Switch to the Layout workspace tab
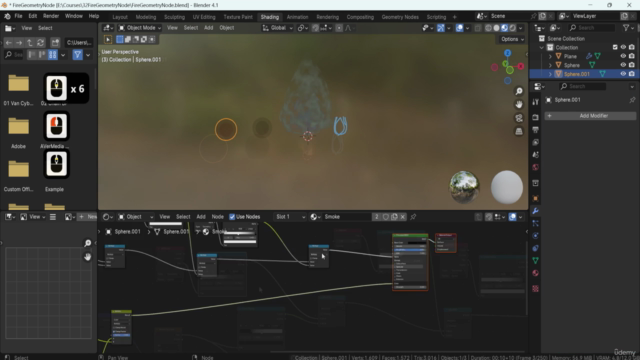 [120, 17]
